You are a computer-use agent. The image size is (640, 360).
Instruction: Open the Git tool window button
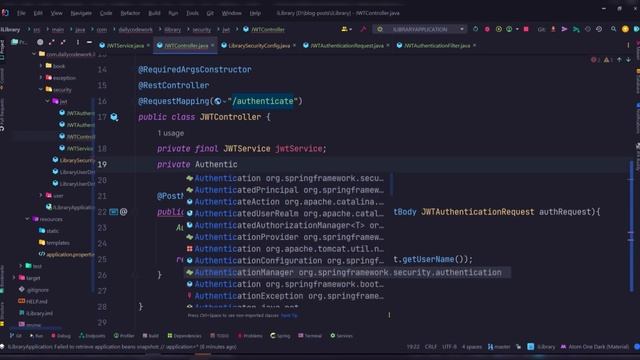click(x=16, y=336)
